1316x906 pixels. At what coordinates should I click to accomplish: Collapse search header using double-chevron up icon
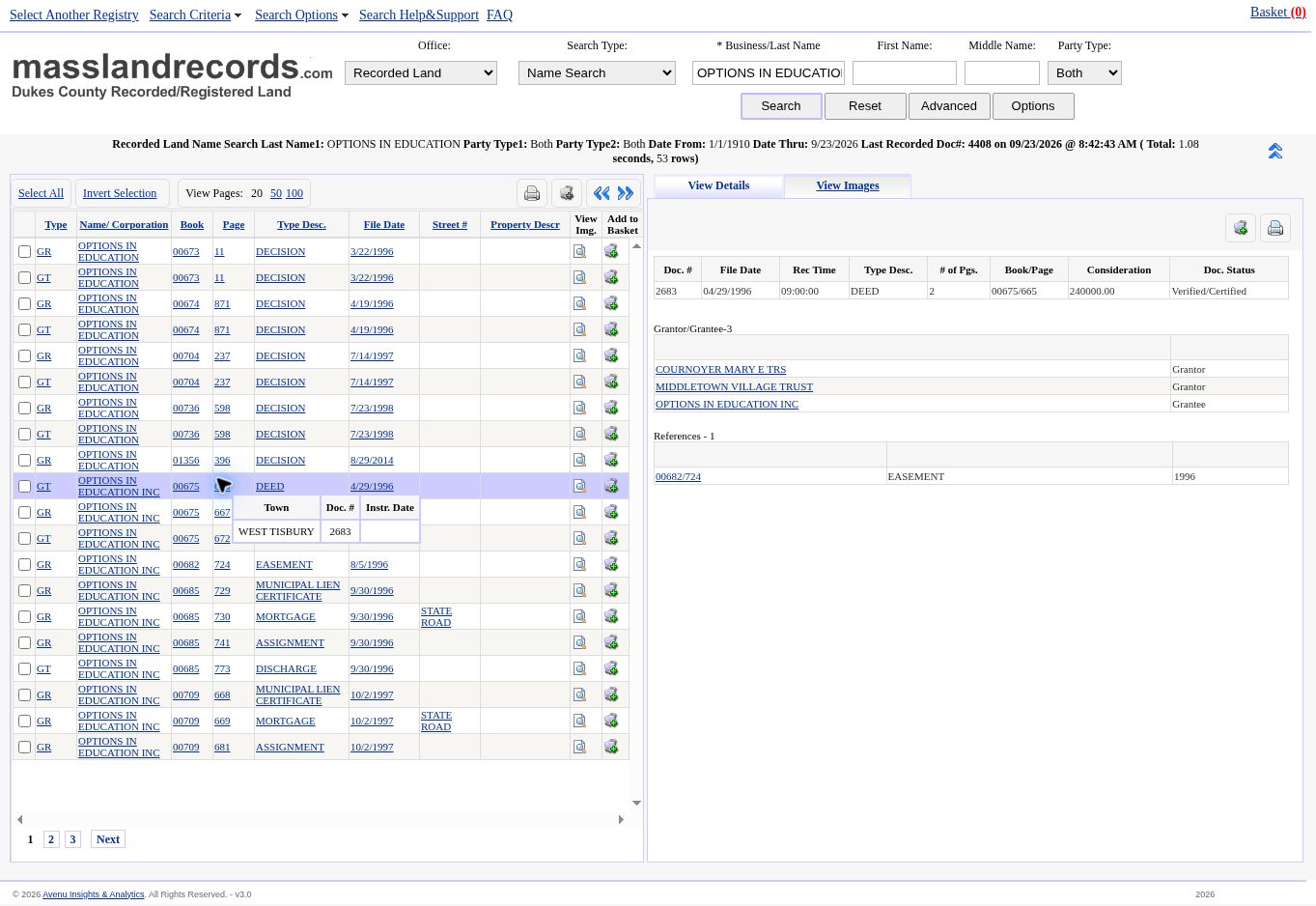1275,152
